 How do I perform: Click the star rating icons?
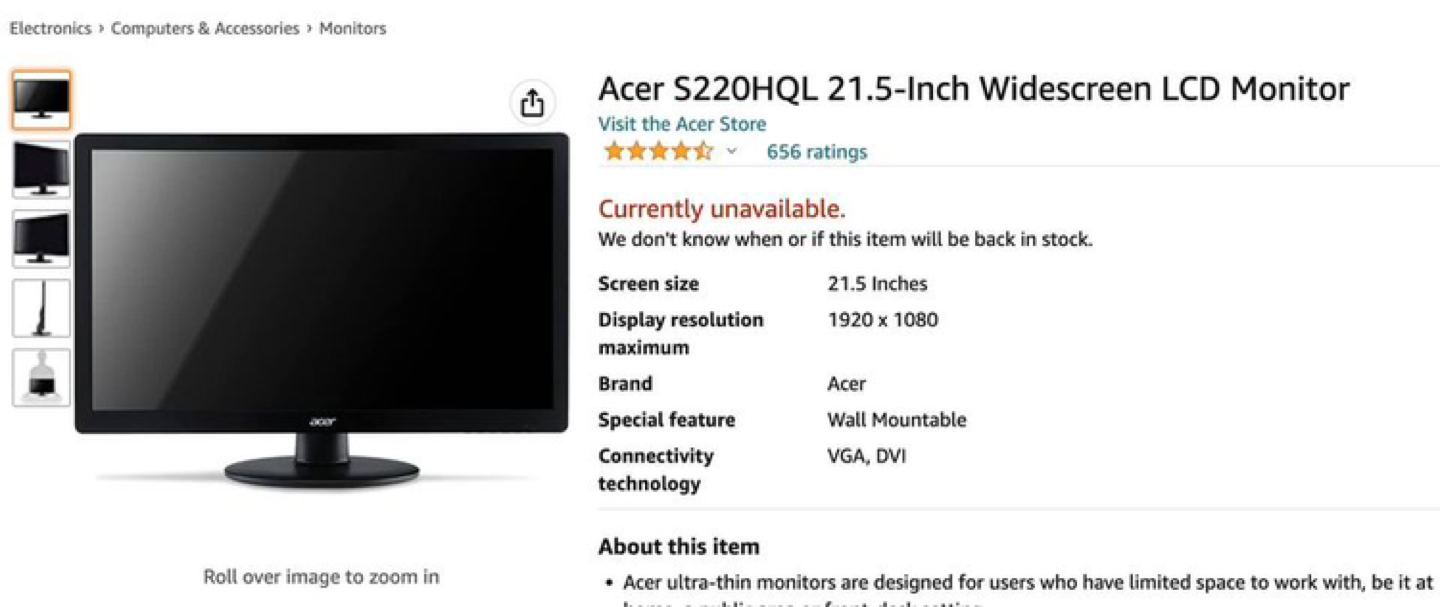pos(658,152)
